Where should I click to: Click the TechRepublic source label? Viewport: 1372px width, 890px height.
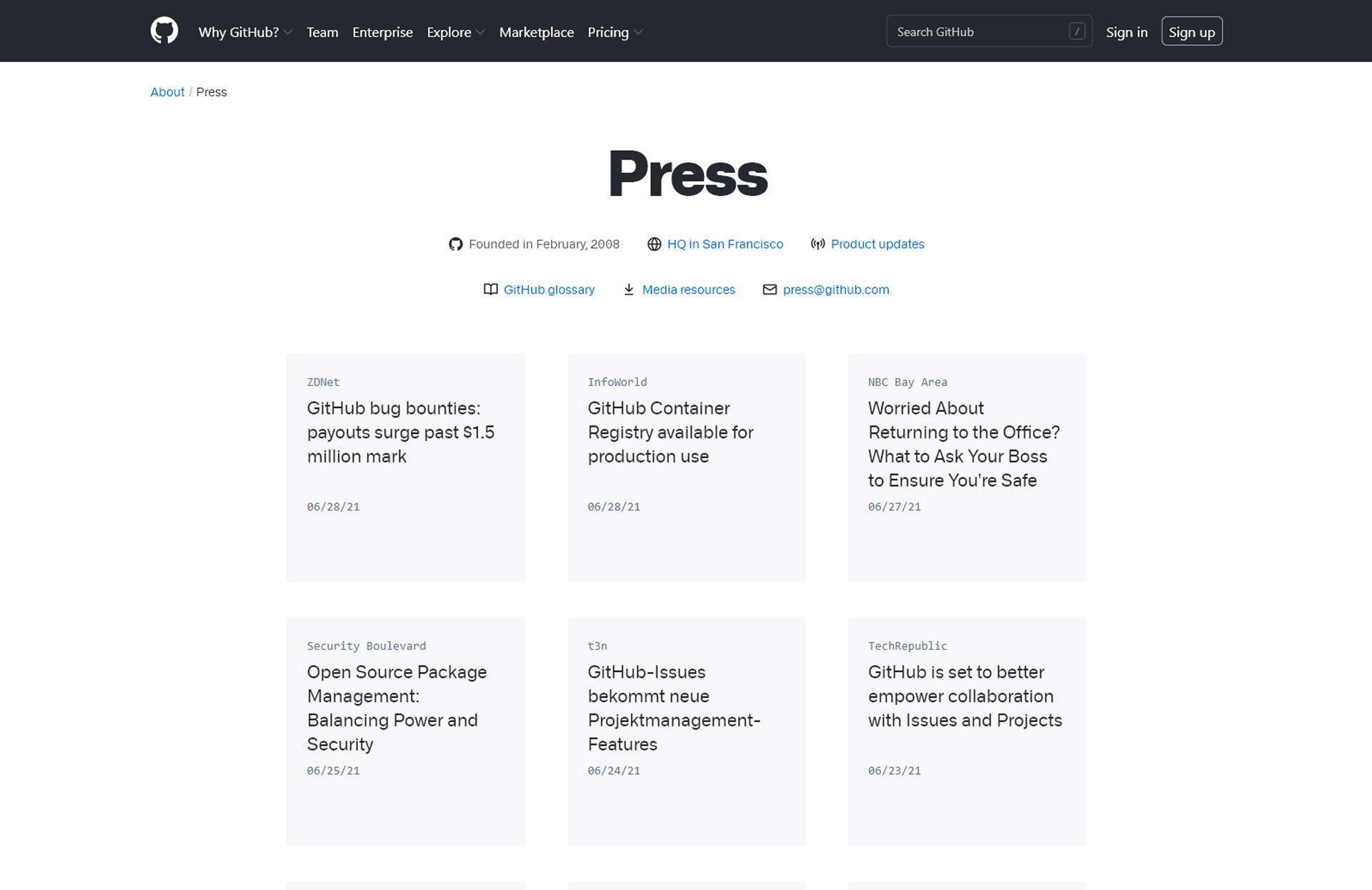click(x=908, y=646)
